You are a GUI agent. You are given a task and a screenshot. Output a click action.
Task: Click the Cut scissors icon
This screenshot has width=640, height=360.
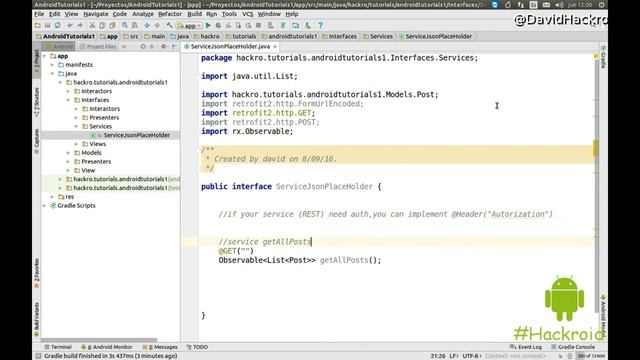click(x=92, y=25)
